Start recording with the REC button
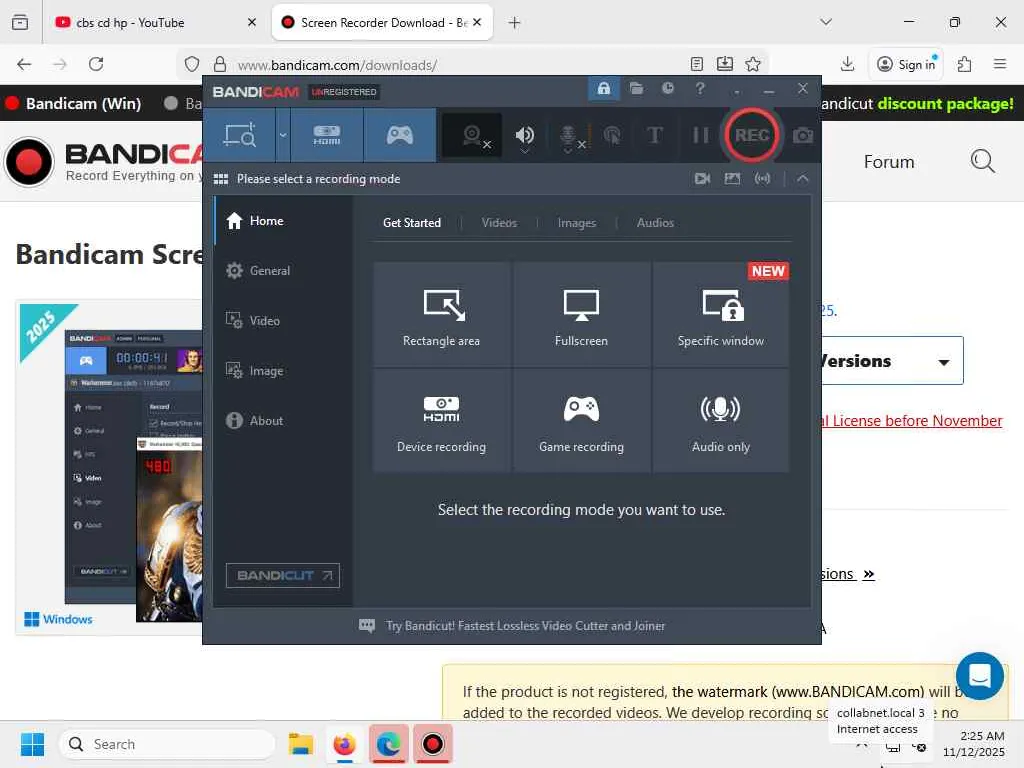Viewport: 1024px width, 768px height. (751, 135)
